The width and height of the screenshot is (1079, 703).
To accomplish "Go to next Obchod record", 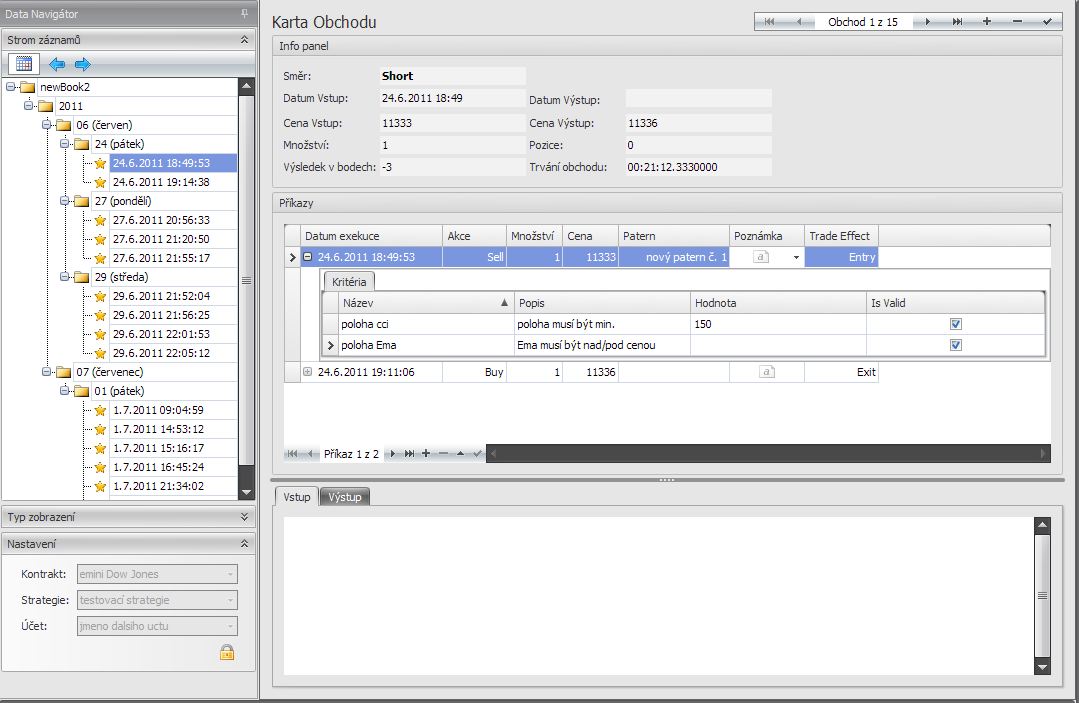I will 928,21.
